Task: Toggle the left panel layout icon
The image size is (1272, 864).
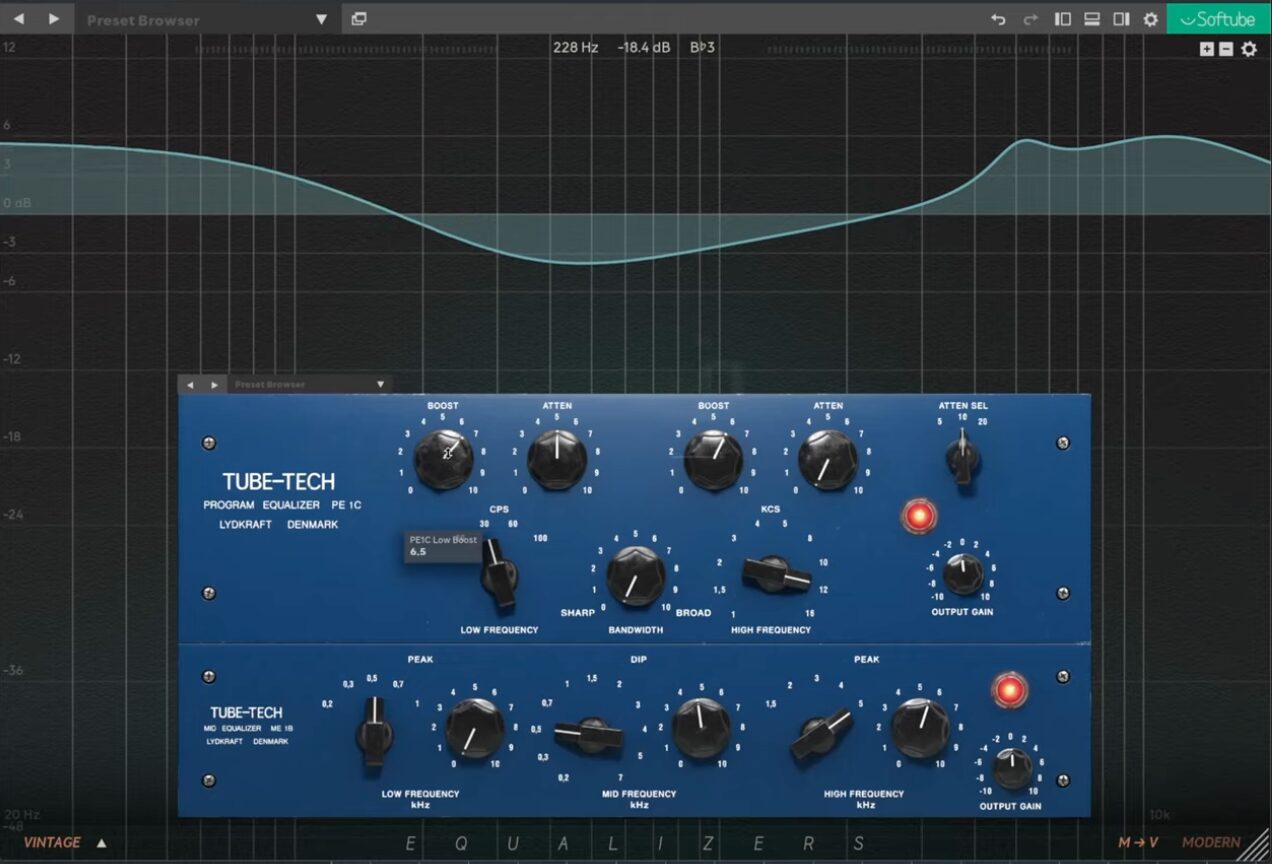Action: pyautogui.click(x=1063, y=19)
